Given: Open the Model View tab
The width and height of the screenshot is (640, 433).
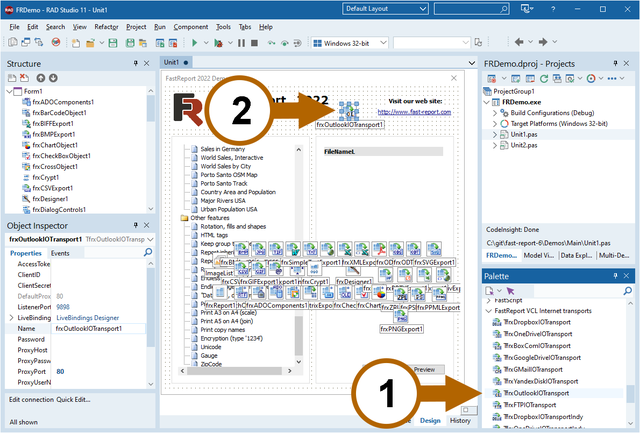Looking at the screenshot, I should [538, 255].
